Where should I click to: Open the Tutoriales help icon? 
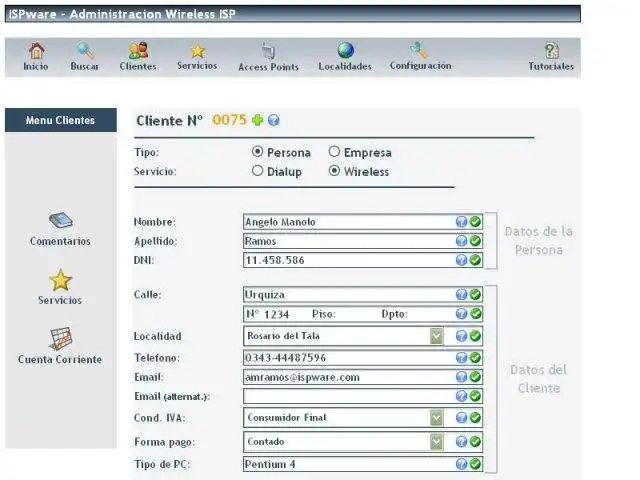click(551, 51)
